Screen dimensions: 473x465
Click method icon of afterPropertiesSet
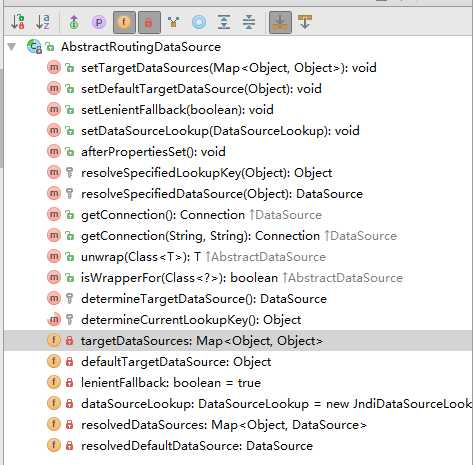click(x=54, y=152)
